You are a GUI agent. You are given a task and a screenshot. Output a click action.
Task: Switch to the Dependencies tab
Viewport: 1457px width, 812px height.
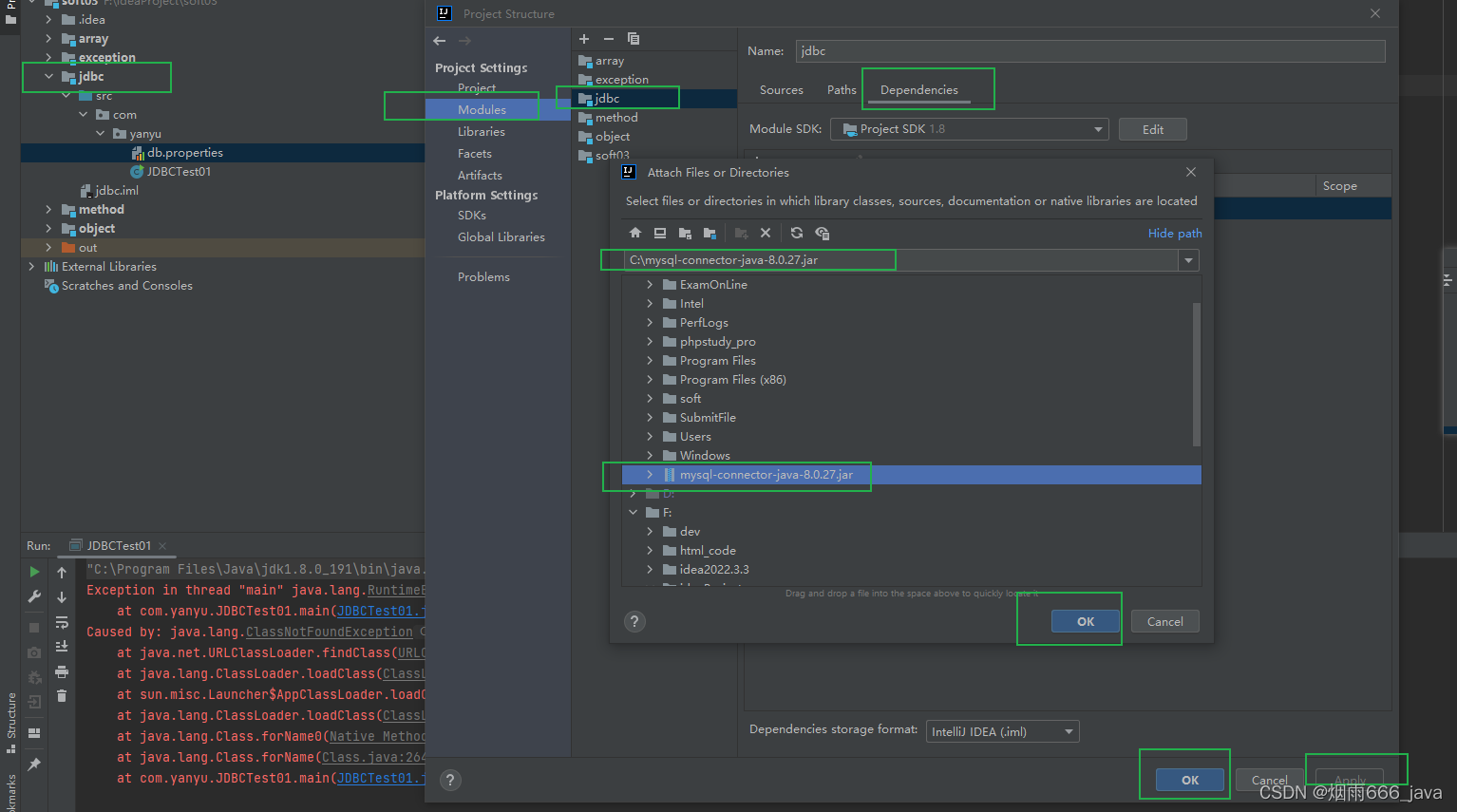[x=919, y=89]
